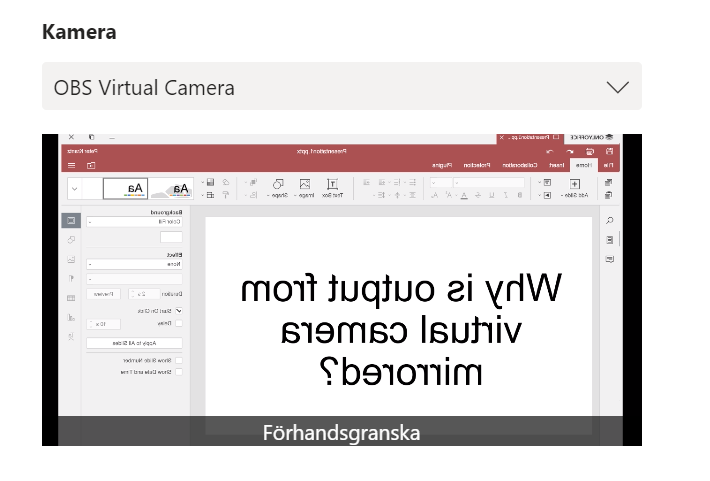Select the gray mountain Aa theme thumbnail
The width and height of the screenshot is (710, 481).
(x=171, y=188)
